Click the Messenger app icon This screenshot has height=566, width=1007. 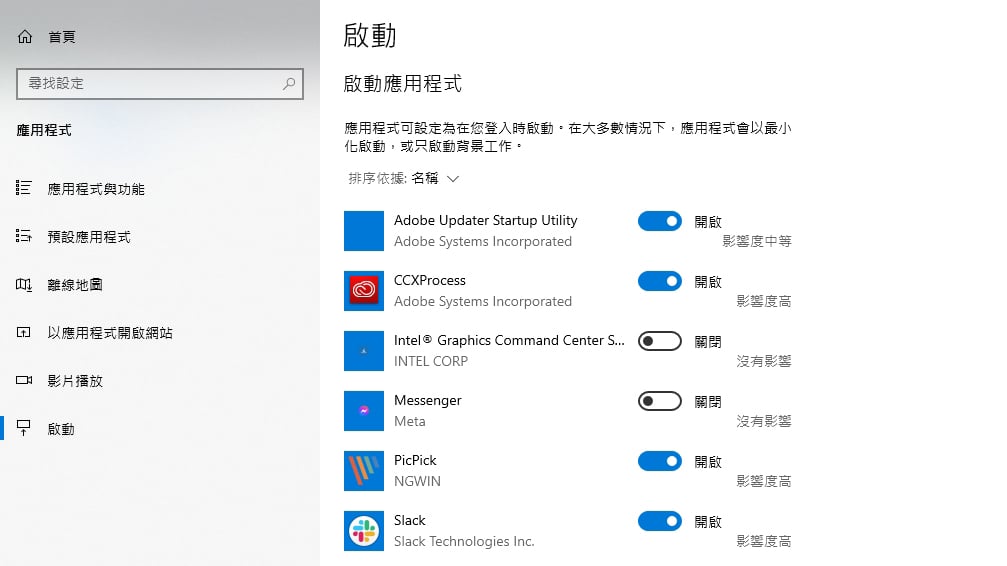click(x=363, y=411)
